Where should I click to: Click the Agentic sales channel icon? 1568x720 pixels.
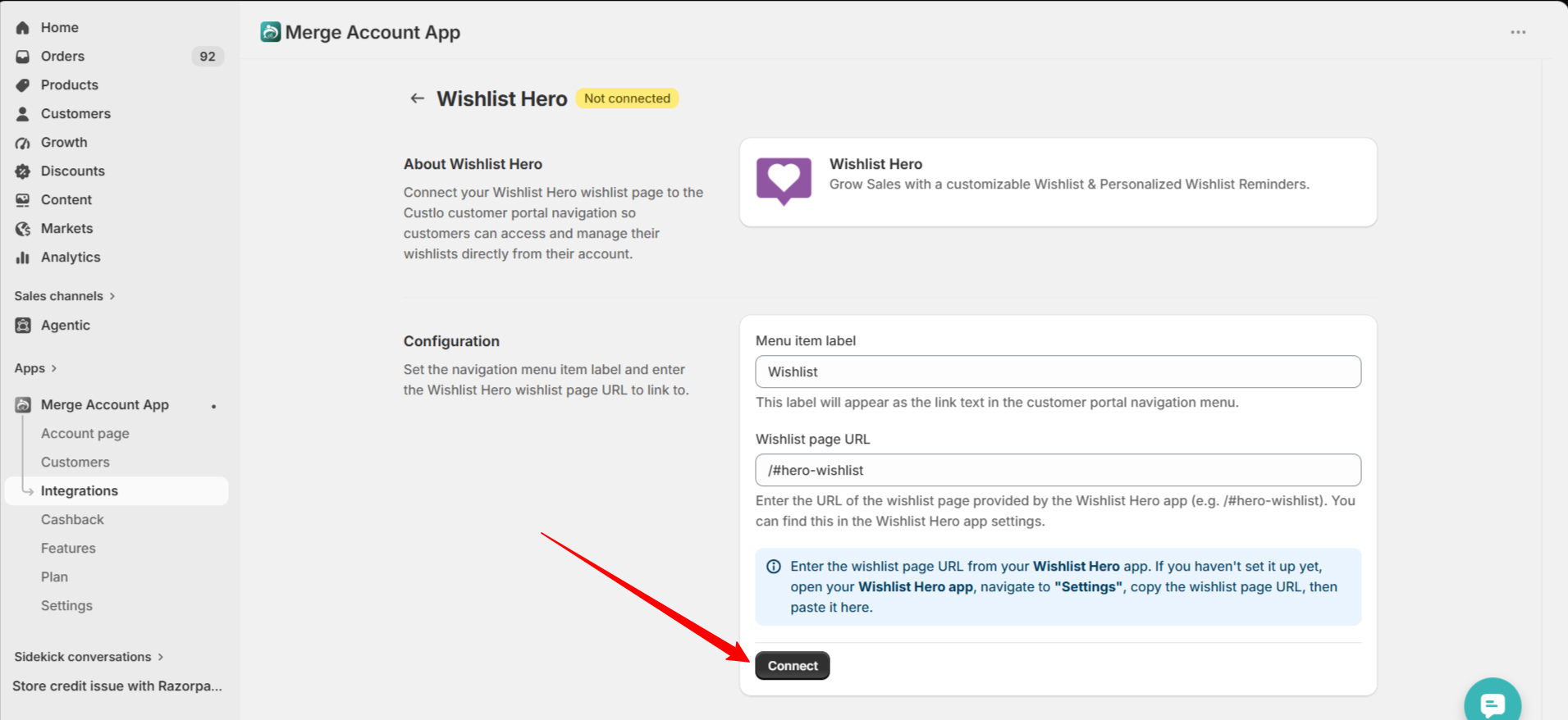(x=23, y=326)
